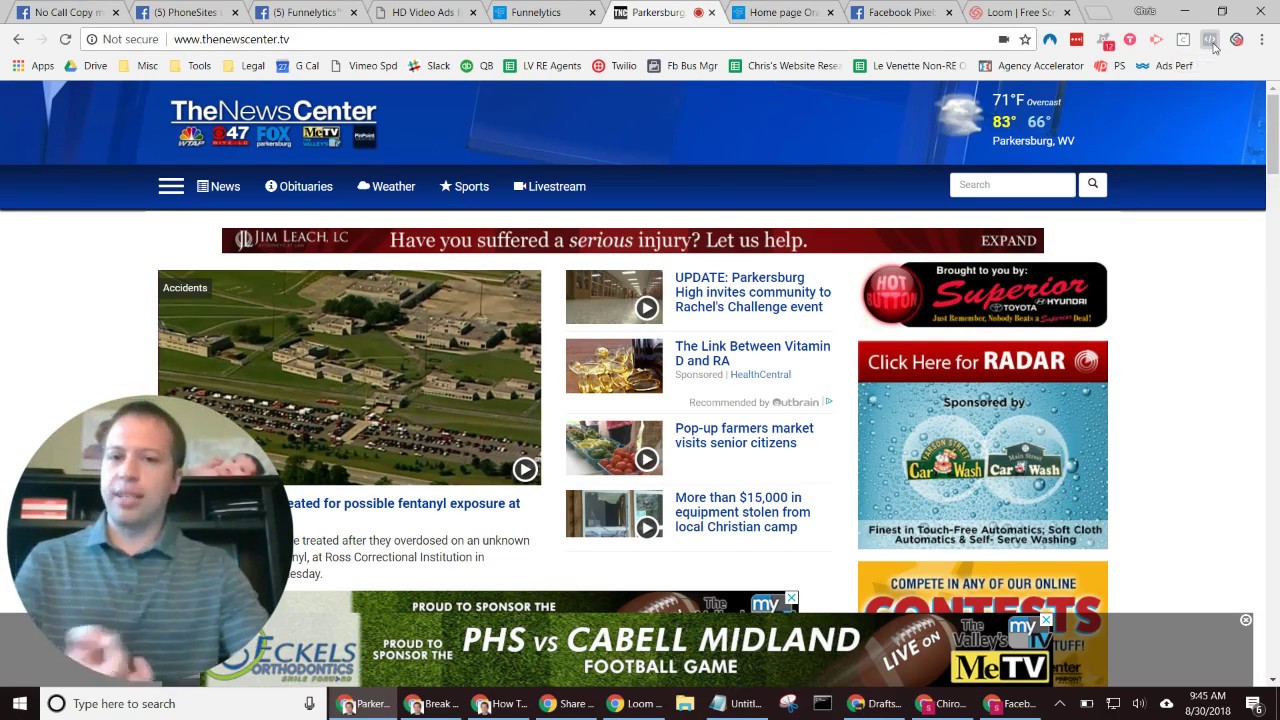Close the PHS vs Cabell Midland banner

coord(1246,620)
